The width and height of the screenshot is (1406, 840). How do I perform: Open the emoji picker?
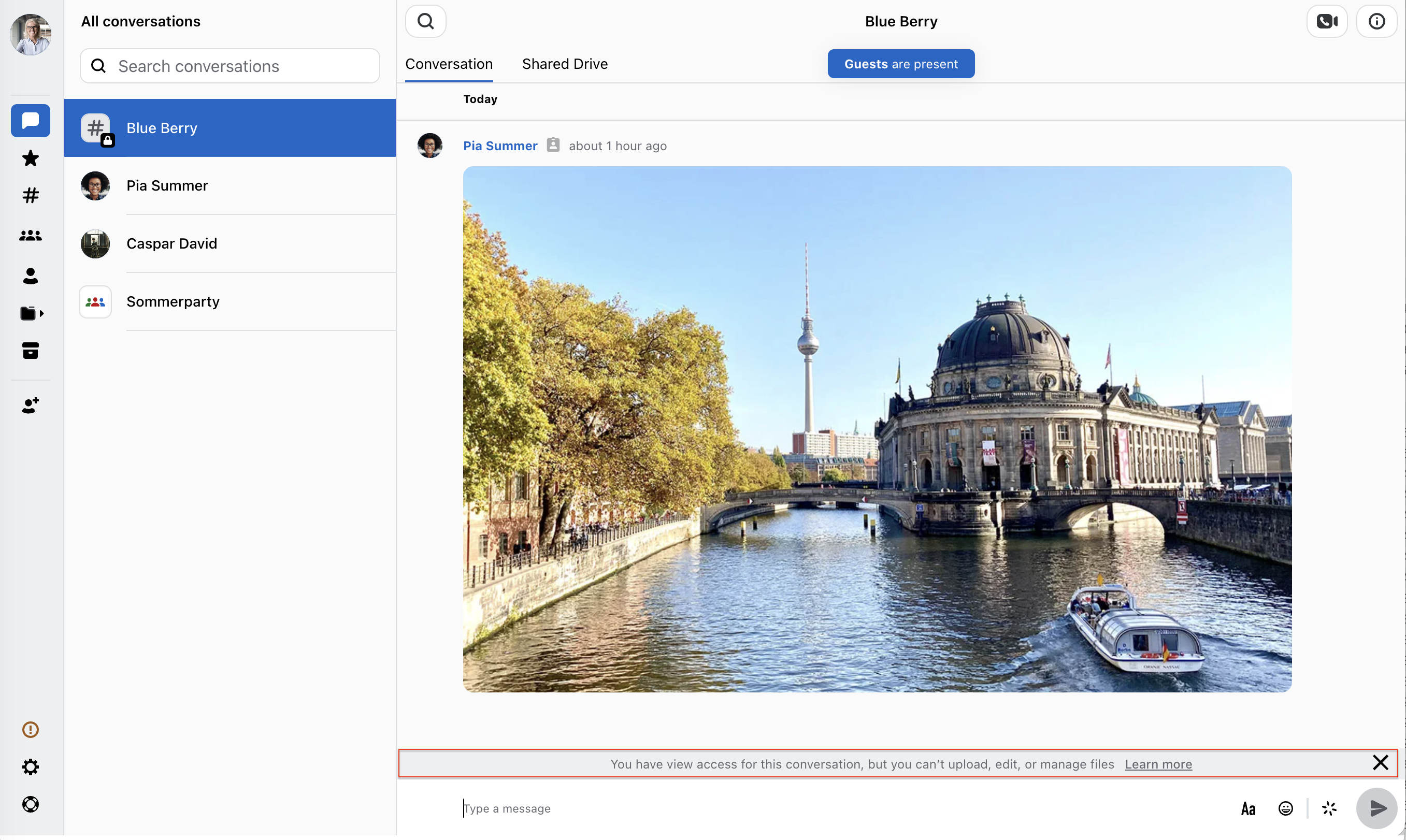pos(1285,808)
